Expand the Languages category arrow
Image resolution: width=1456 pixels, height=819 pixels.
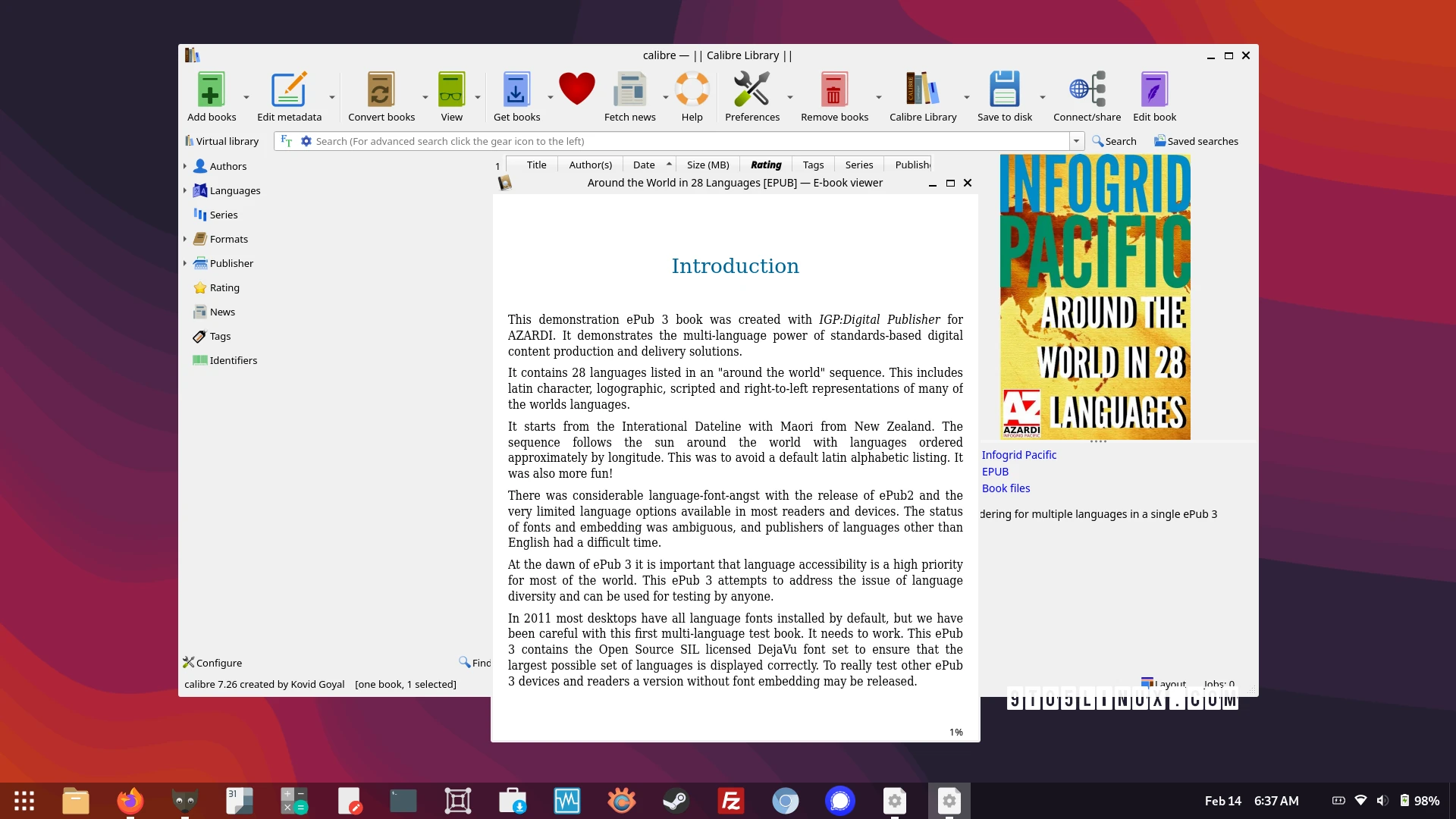[185, 190]
